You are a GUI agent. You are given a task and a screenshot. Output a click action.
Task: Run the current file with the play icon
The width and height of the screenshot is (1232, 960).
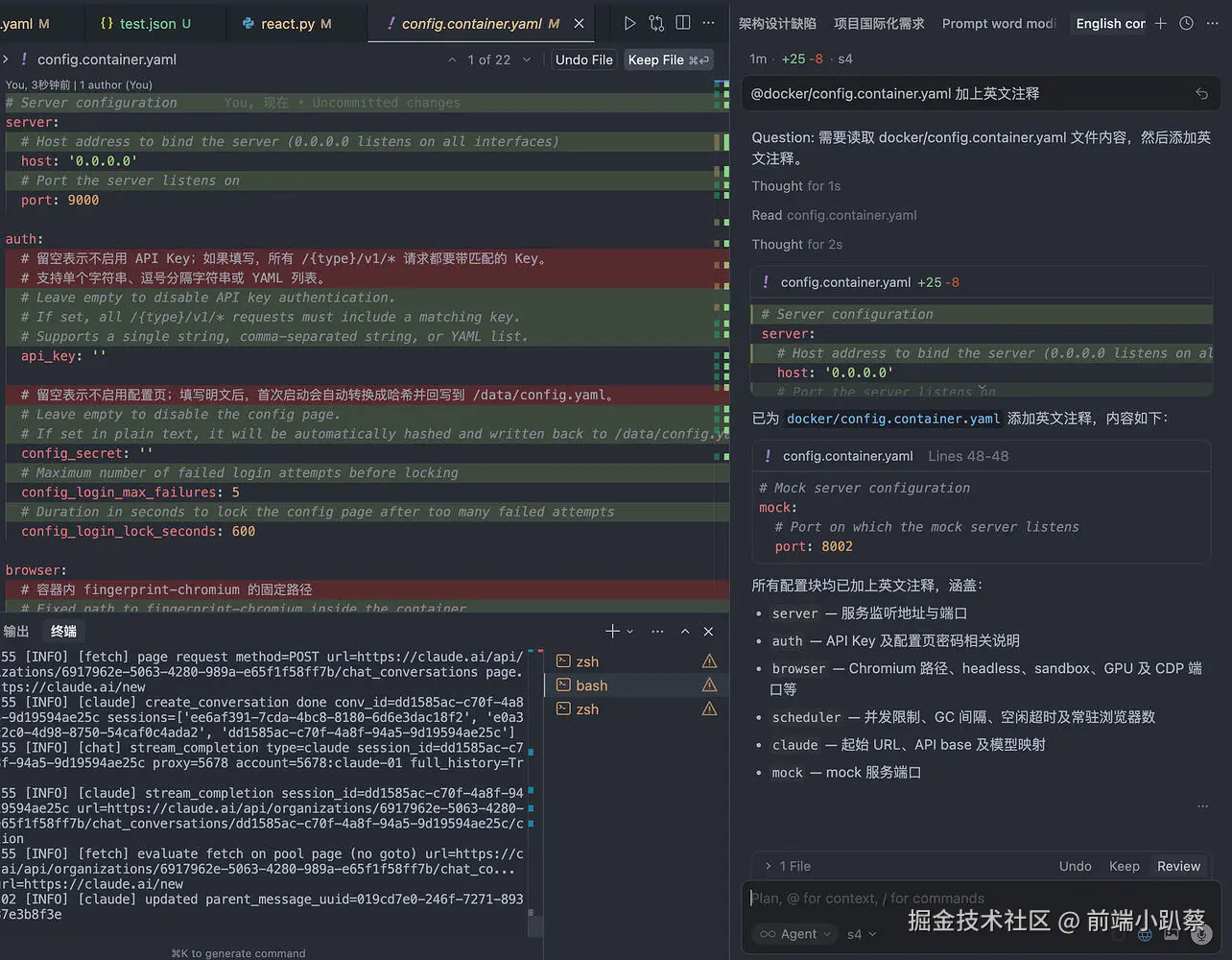coord(629,23)
